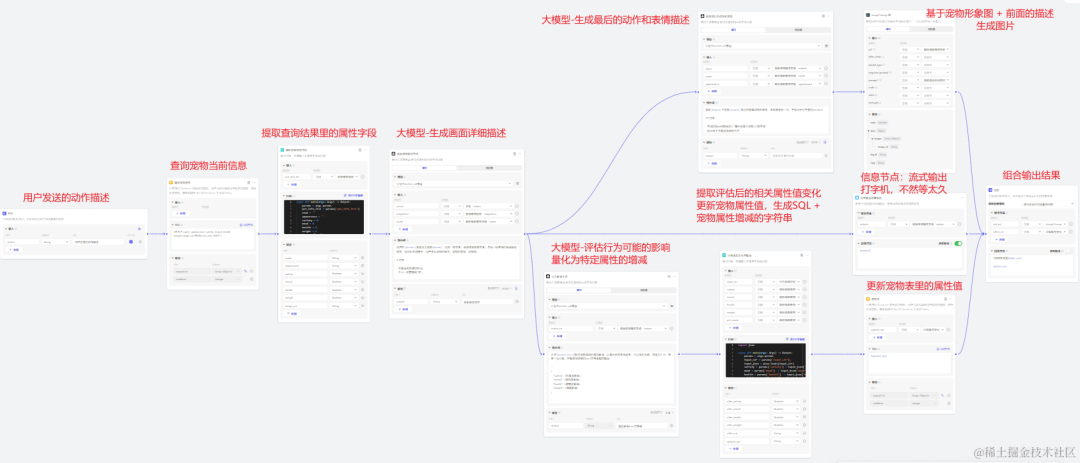
Task: Open more options on pet-query database node
Action: 253,183
